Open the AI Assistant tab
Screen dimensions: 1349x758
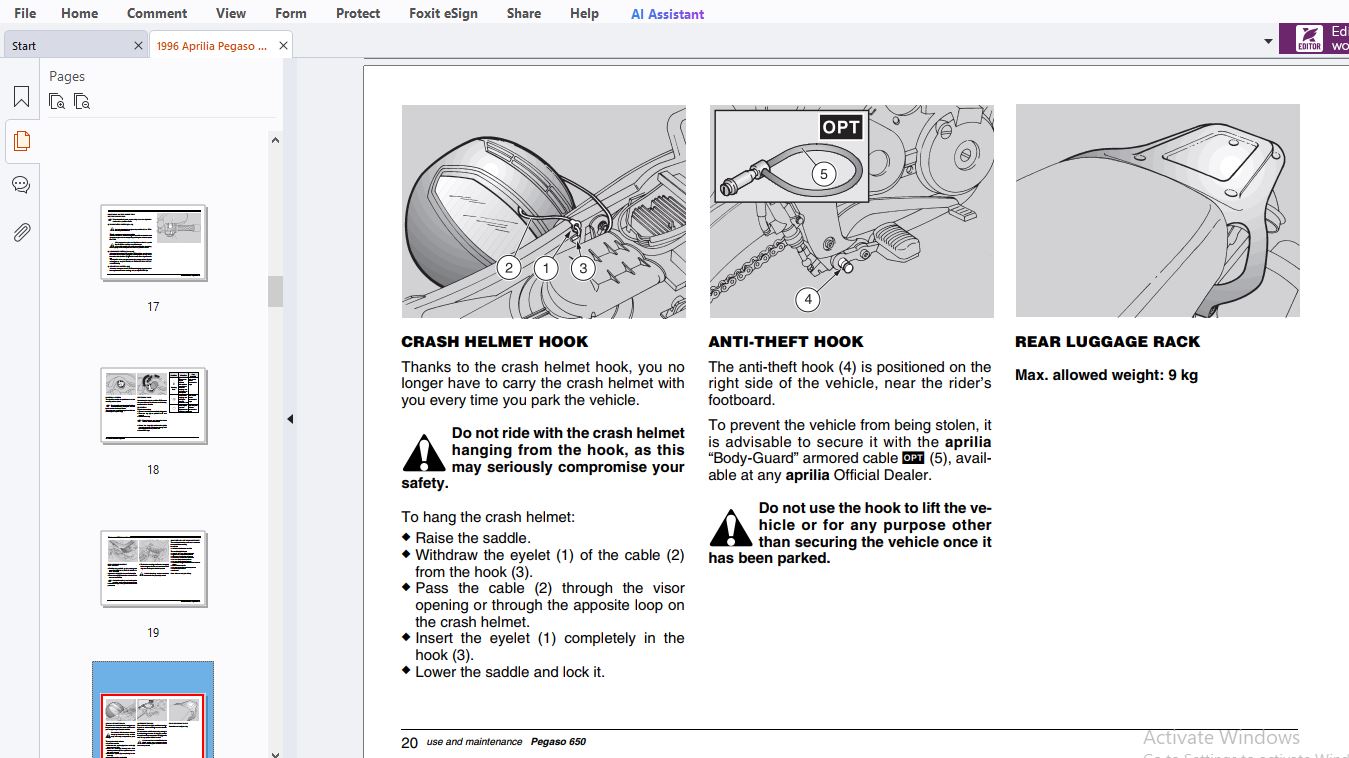pos(667,14)
